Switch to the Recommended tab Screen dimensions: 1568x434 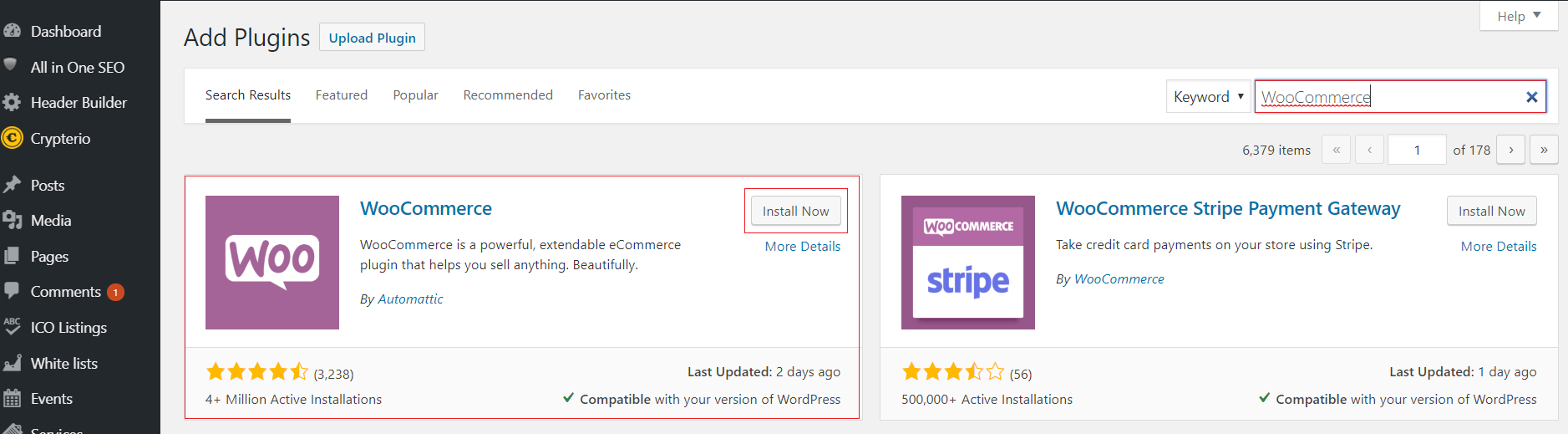point(508,94)
